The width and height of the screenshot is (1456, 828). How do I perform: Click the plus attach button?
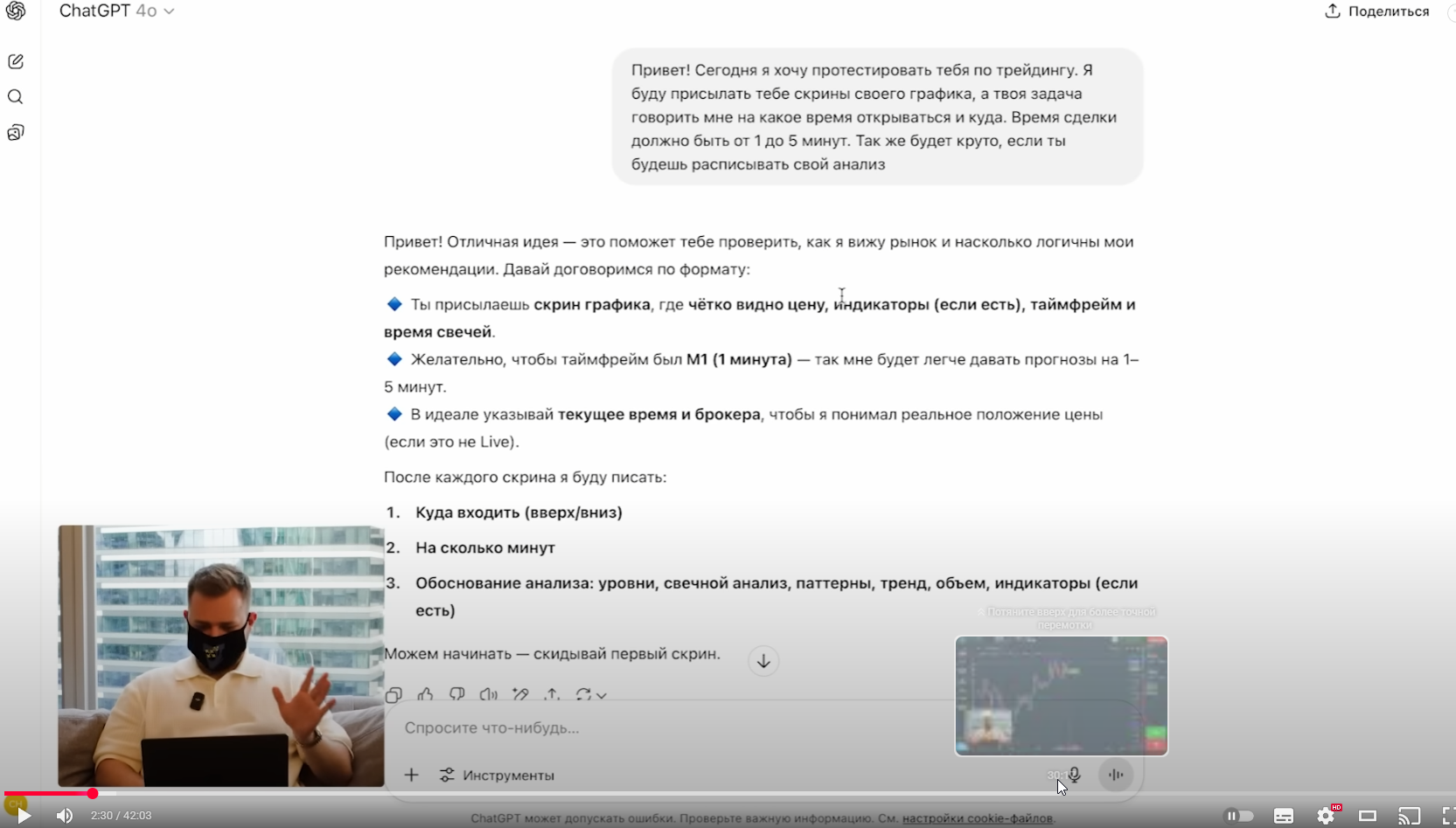tap(411, 775)
